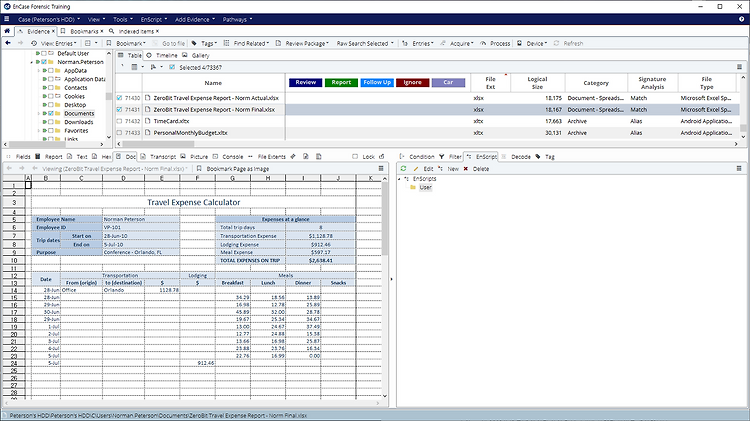Open the split-pane layout dropdown in toolbar
The width and height of the screenshot is (750, 421).
(90, 43)
